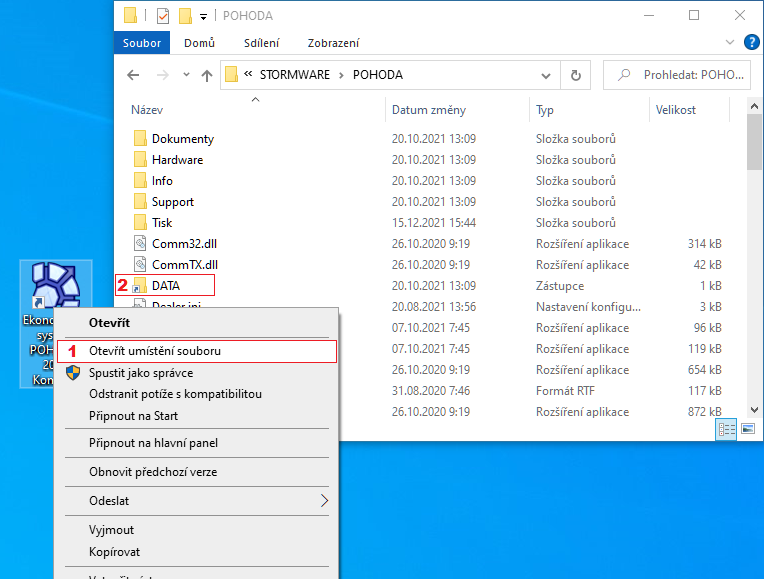Open the Zobrazení ribbon tab
The width and height of the screenshot is (764, 579).
pyautogui.click(x=333, y=43)
